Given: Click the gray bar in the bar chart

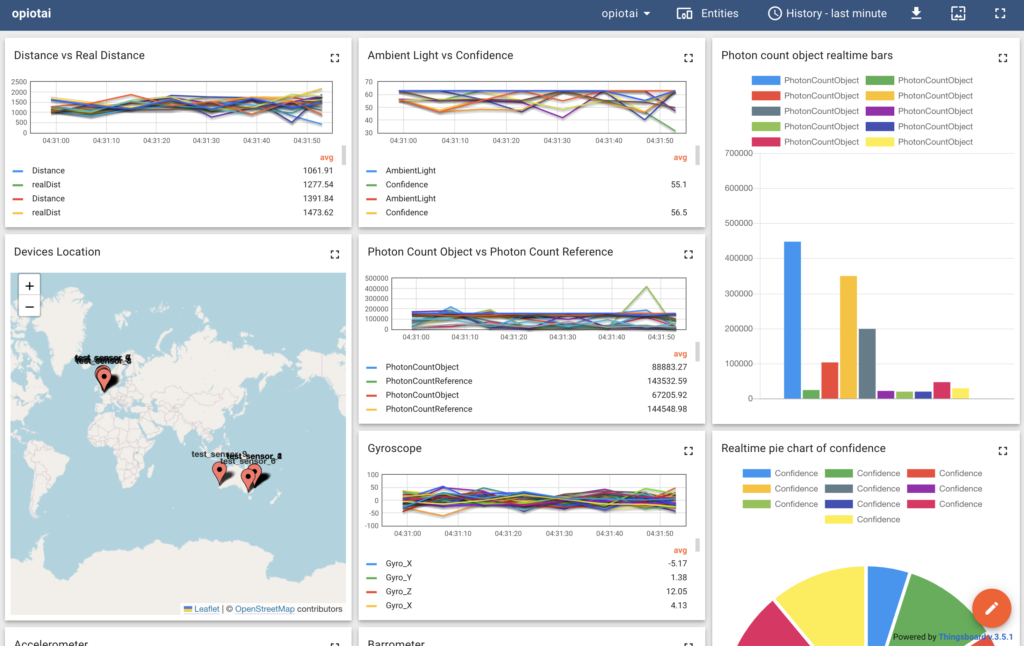Looking at the screenshot, I should click(x=867, y=364).
